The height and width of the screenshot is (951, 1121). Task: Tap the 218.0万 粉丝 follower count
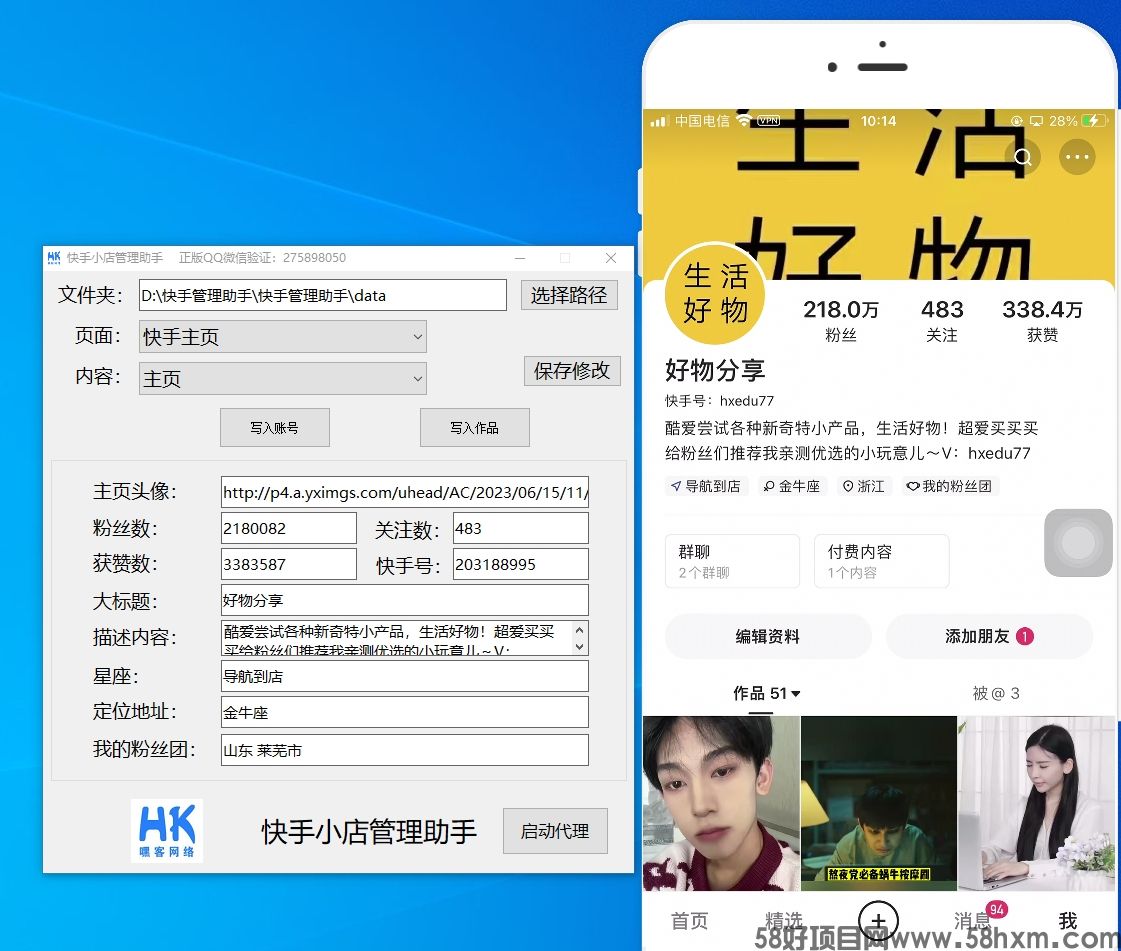pos(841,320)
